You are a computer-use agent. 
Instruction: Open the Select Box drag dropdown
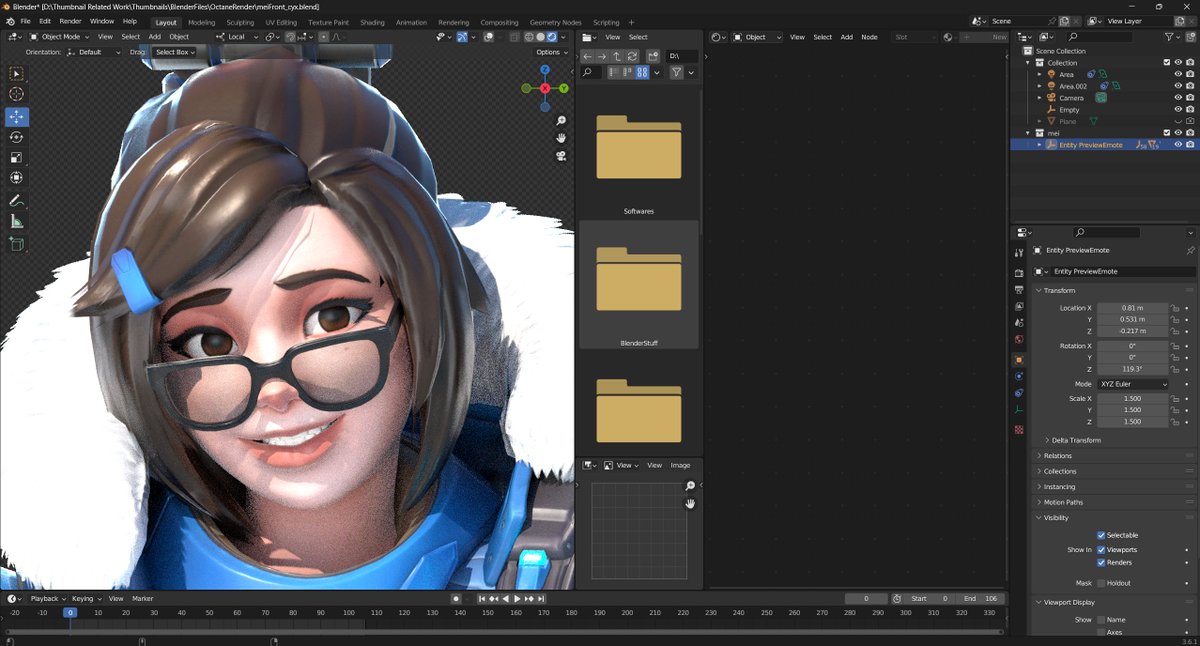pyautogui.click(x=174, y=52)
